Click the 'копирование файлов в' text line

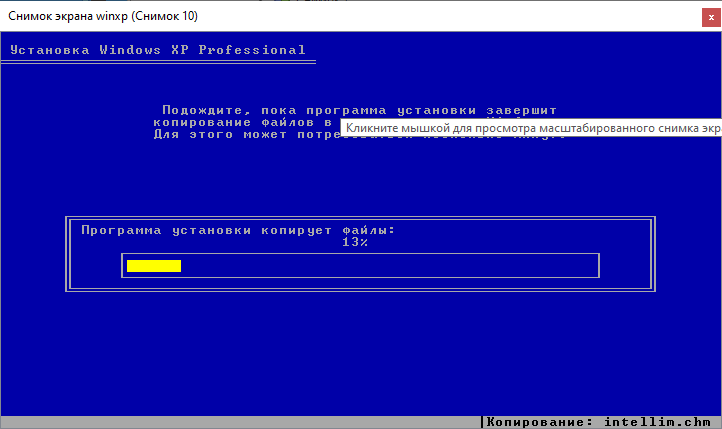[x=242, y=122]
